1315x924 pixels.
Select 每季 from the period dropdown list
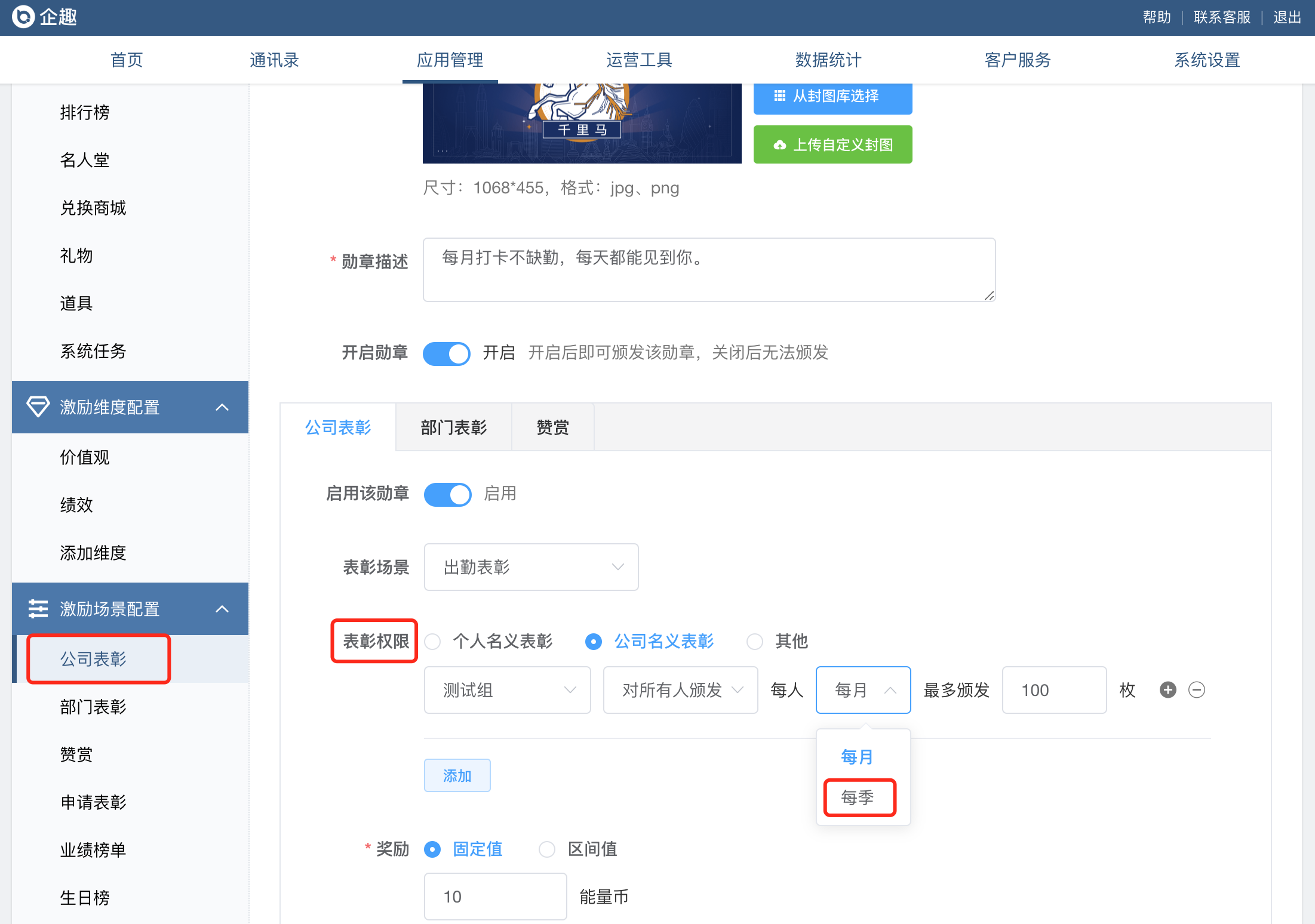[858, 797]
